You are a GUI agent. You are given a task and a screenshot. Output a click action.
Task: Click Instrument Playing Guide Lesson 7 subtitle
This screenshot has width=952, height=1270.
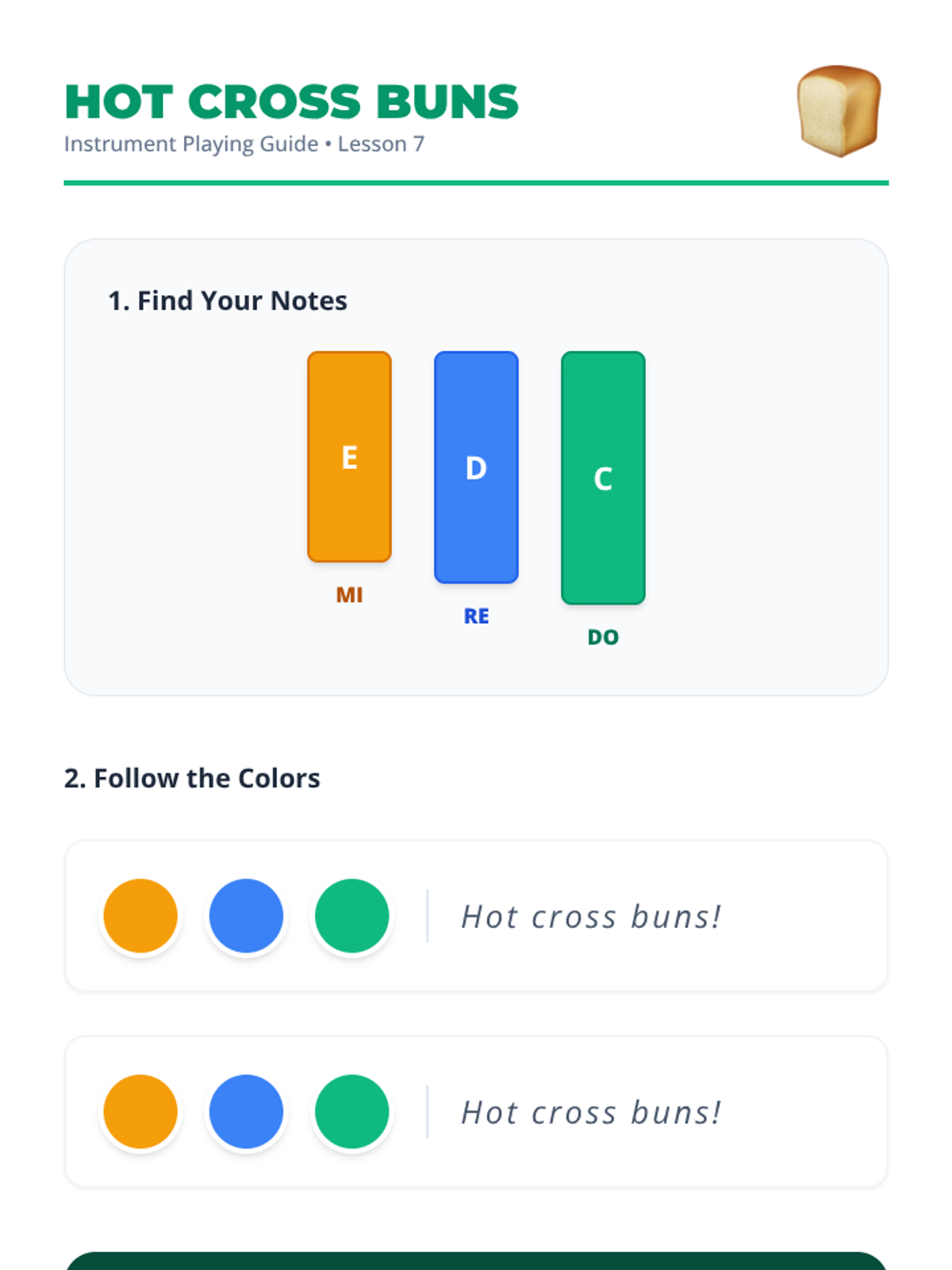244,144
